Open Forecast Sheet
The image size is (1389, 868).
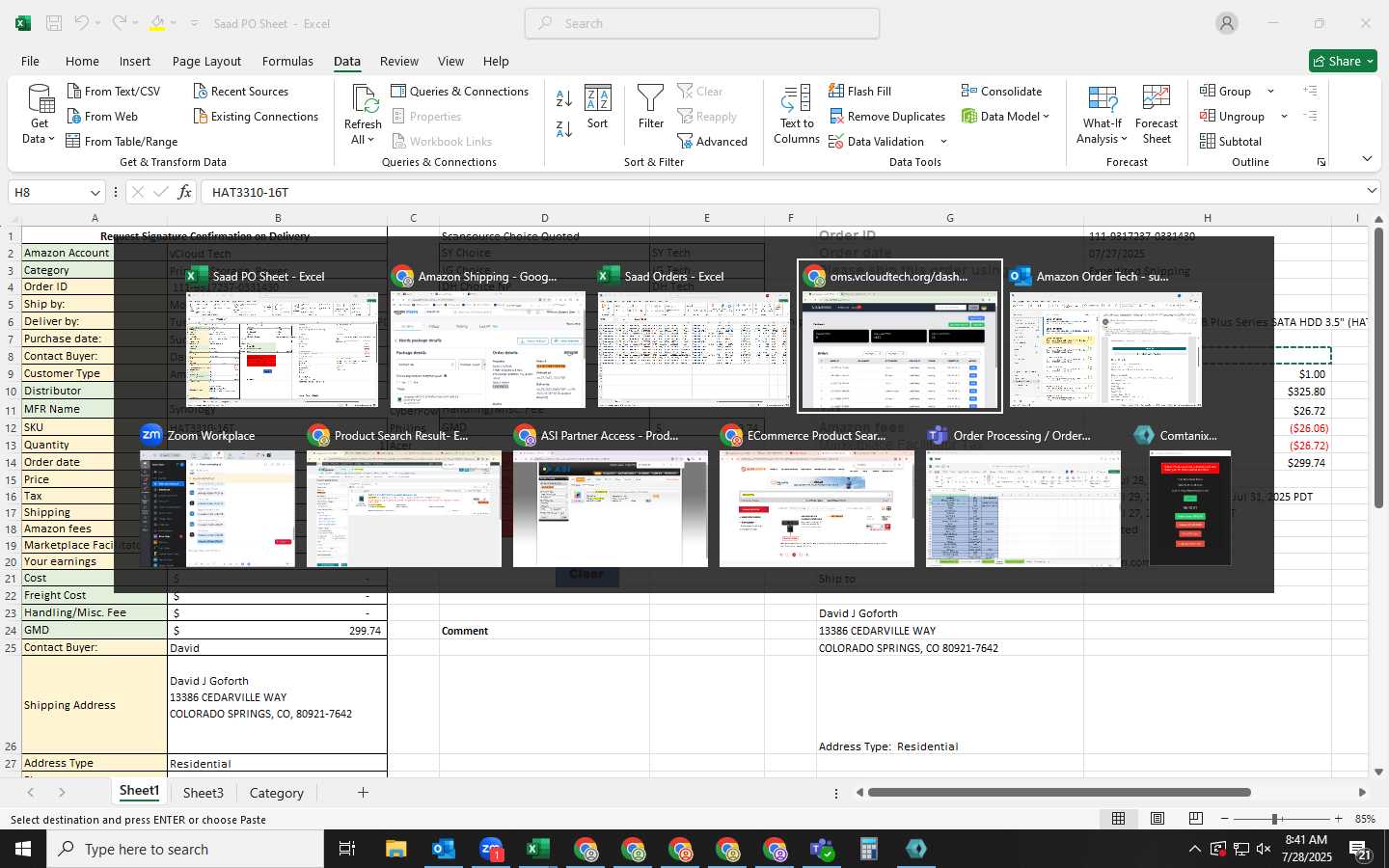pos(1157,115)
